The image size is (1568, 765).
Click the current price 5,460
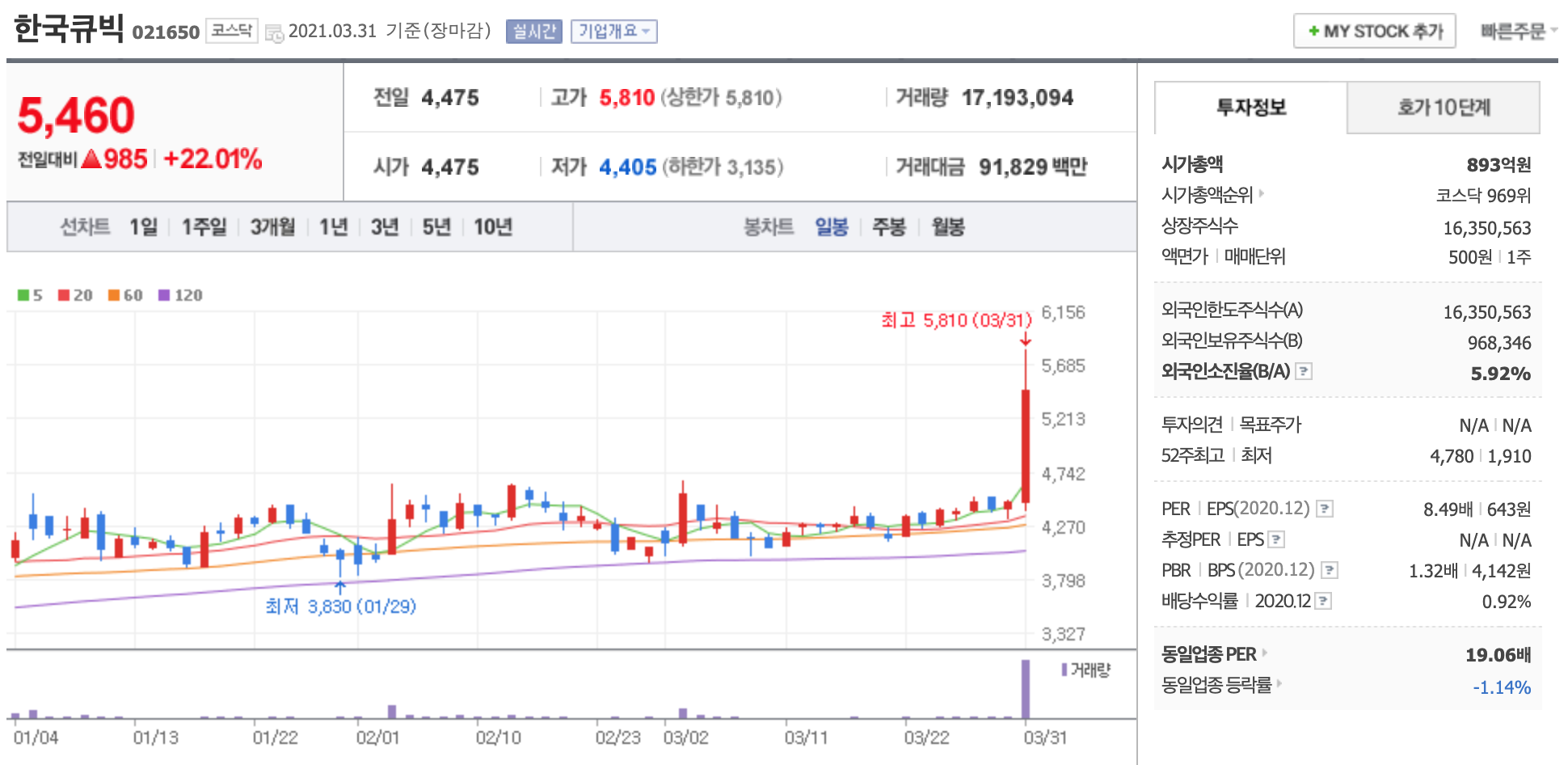coord(76,115)
